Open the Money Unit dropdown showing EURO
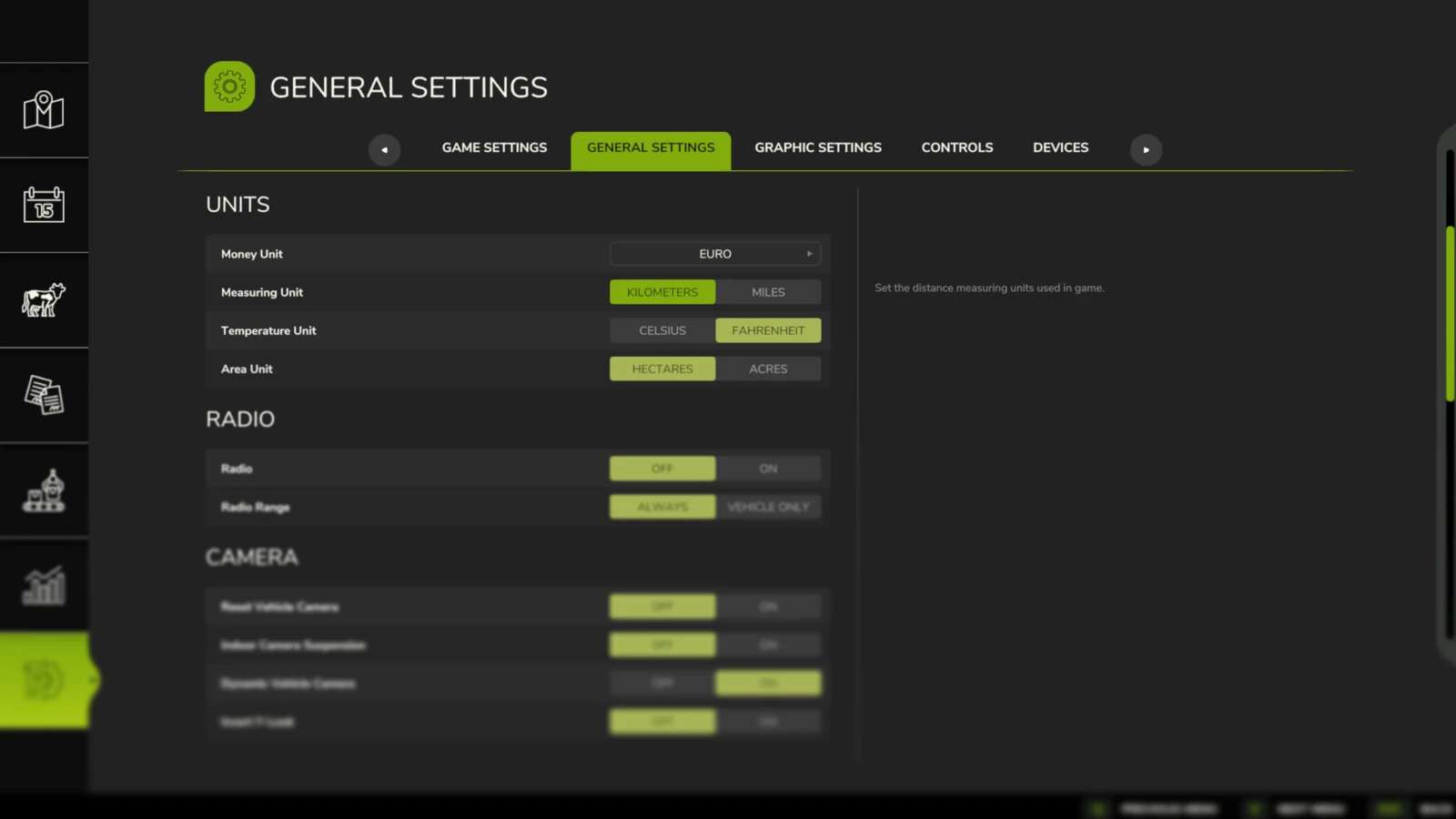 pos(714,253)
